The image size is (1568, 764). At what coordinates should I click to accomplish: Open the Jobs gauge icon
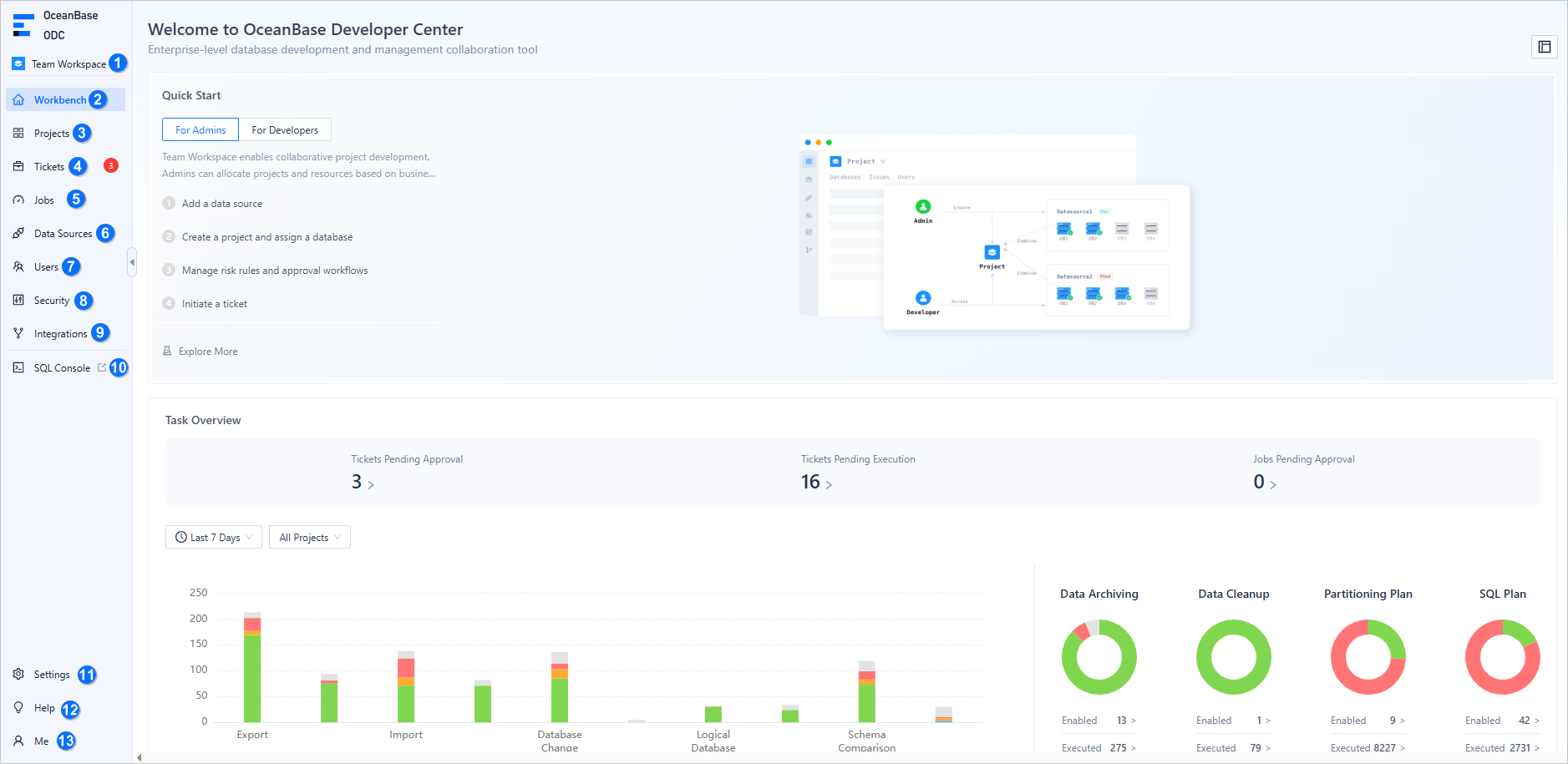click(x=18, y=200)
